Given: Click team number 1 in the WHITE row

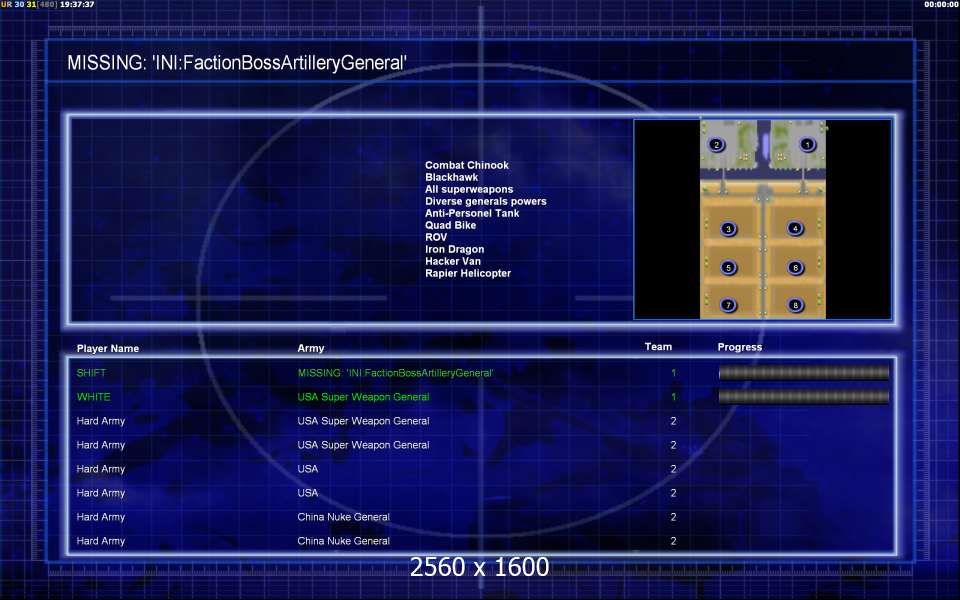Looking at the screenshot, I should 673,397.
